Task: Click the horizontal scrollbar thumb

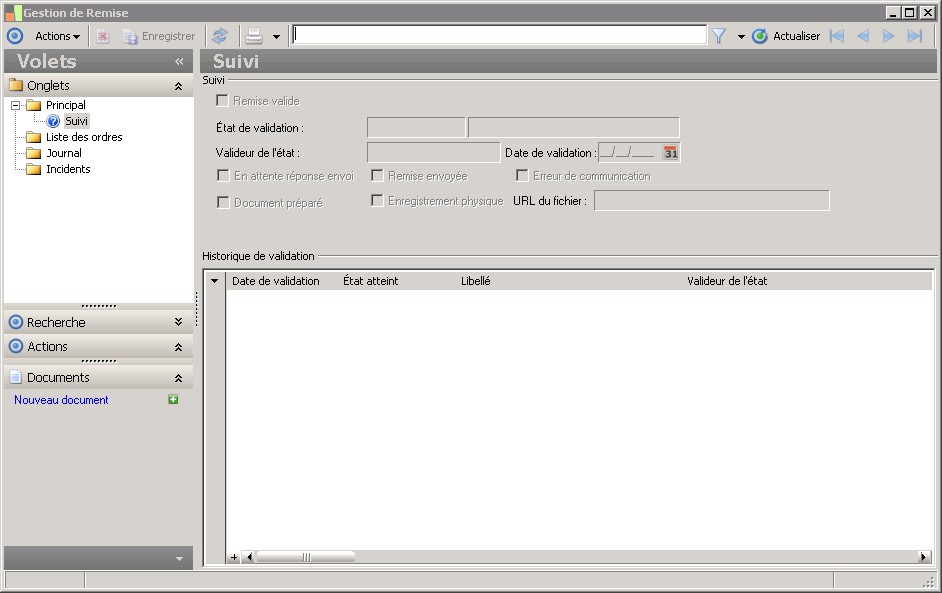Action: coord(306,558)
